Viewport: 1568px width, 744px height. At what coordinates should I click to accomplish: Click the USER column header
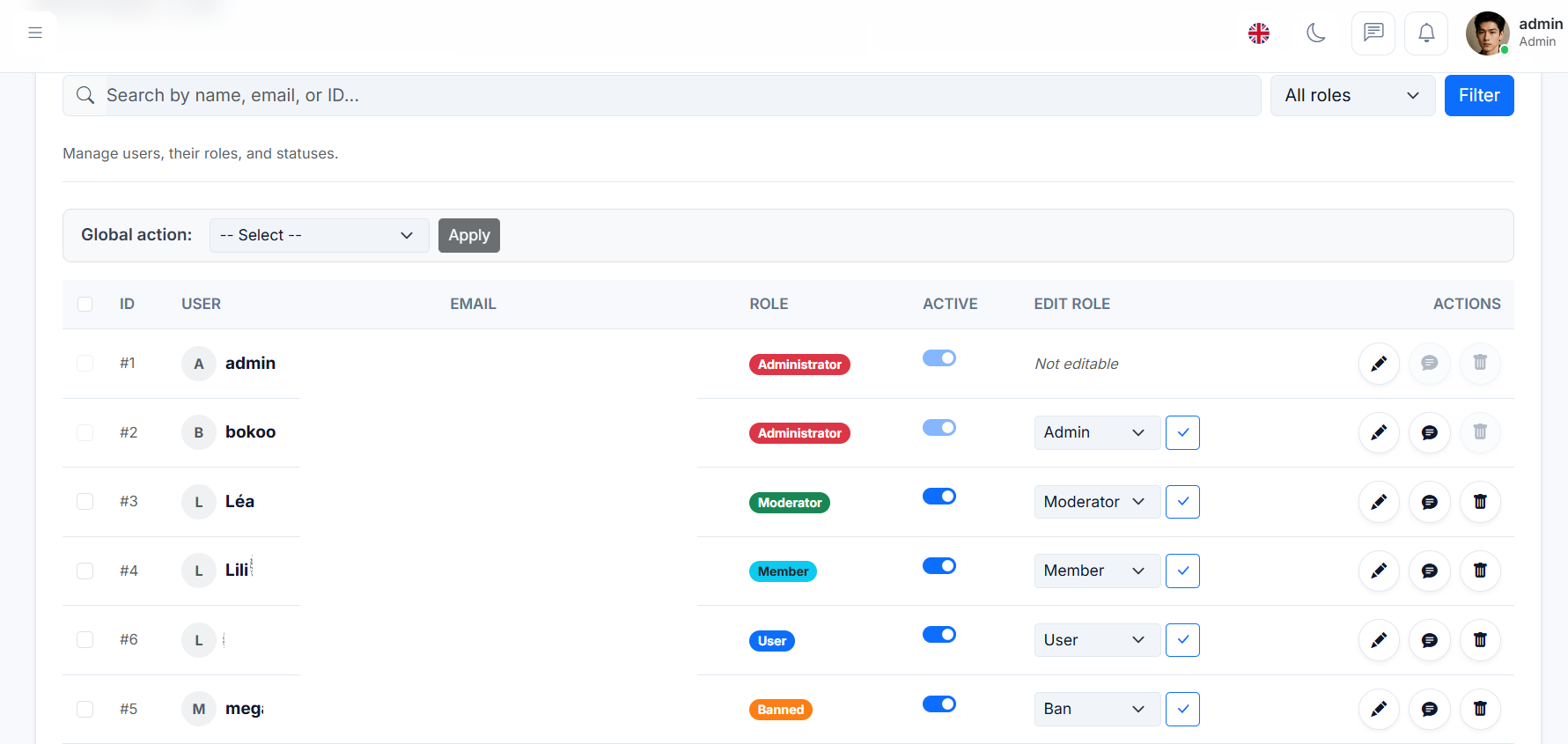201,304
